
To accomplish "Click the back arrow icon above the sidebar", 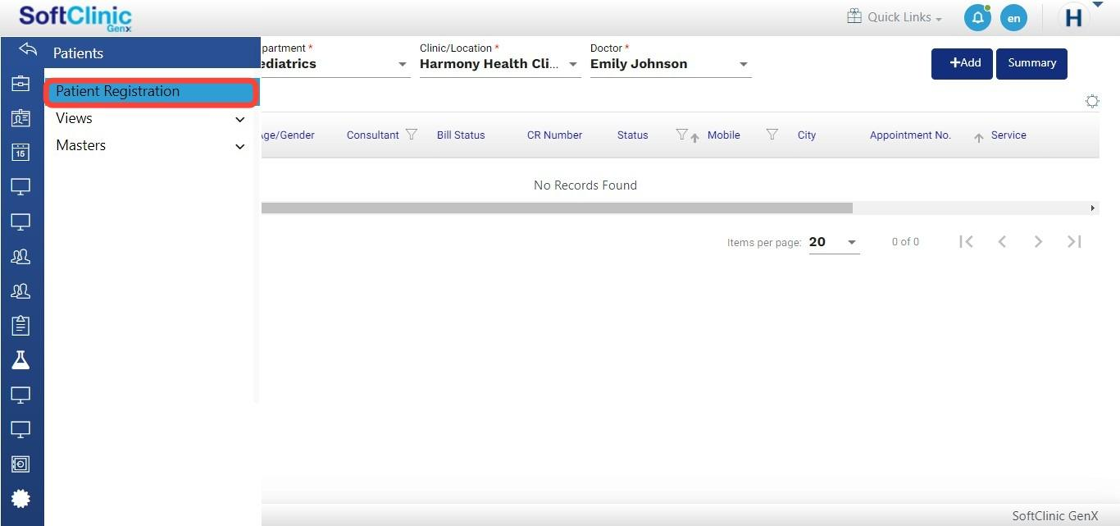I will click(x=28, y=49).
